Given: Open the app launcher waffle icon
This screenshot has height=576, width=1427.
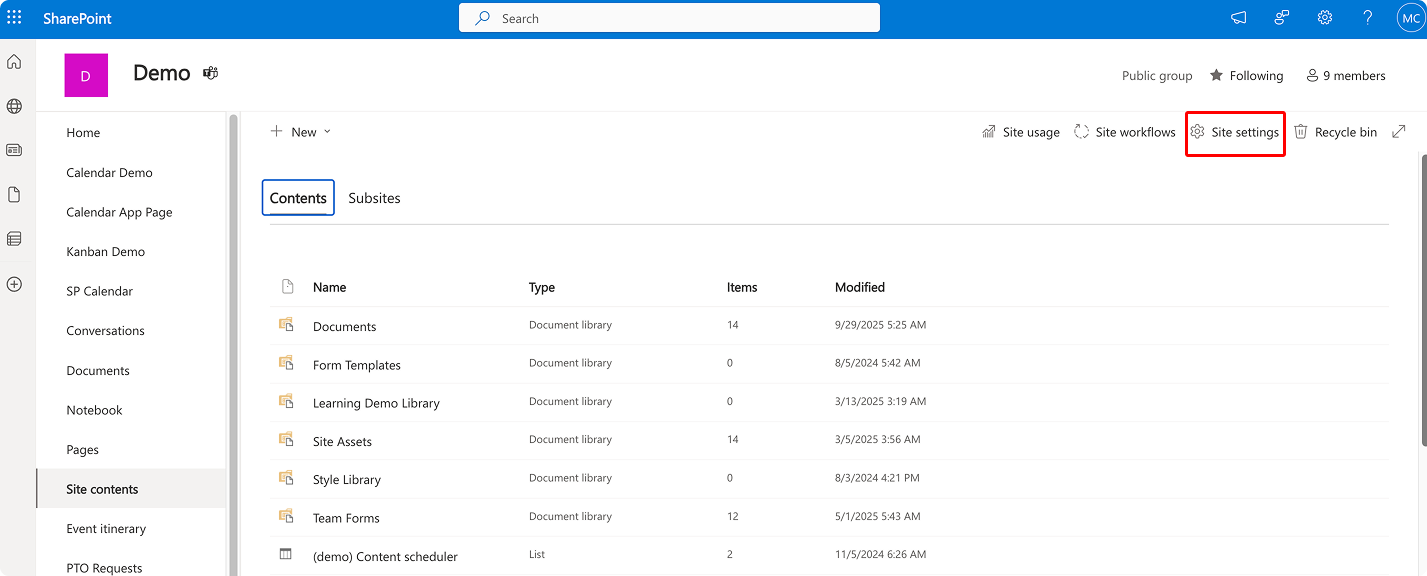Looking at the screenshot, I should click(14, 18).
